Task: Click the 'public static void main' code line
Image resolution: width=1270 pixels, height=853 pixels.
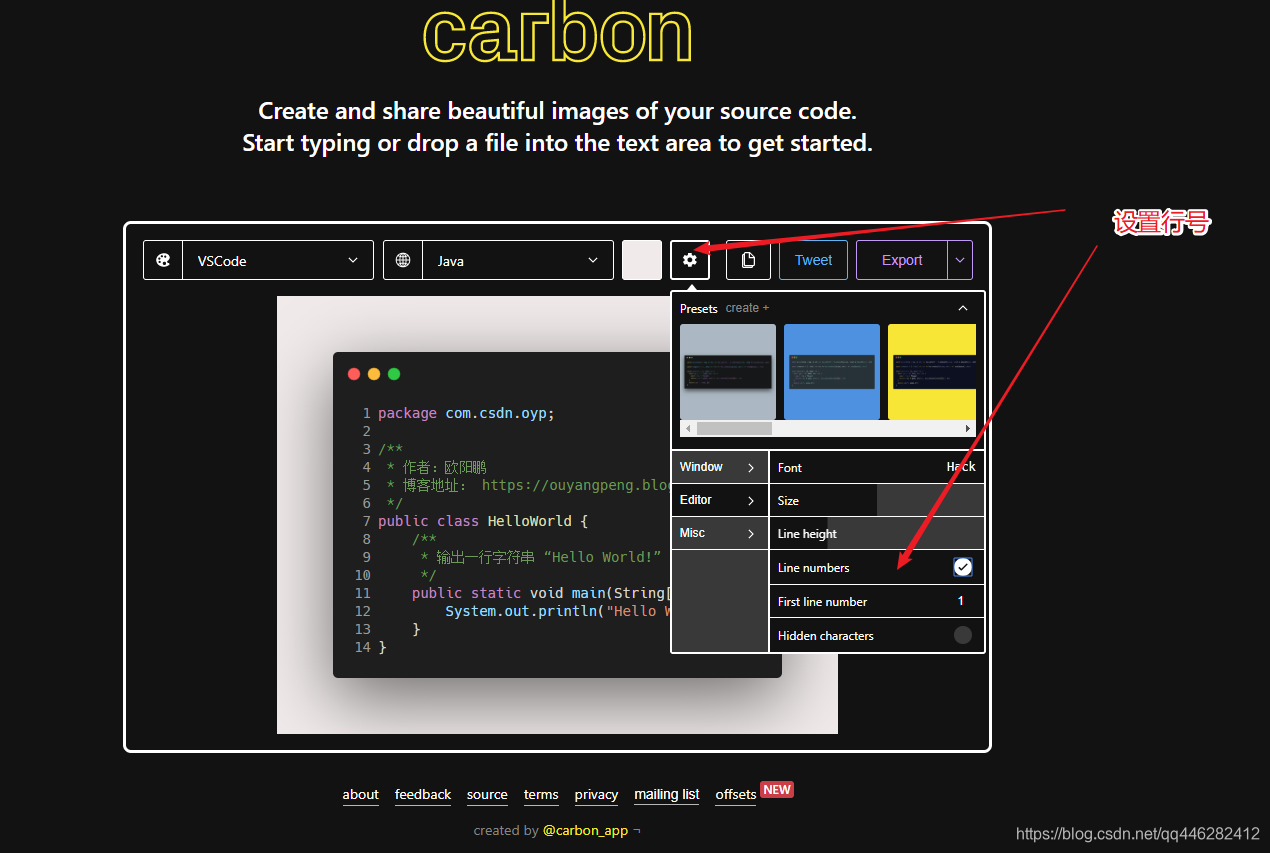Action: click(x=540, y=593)
